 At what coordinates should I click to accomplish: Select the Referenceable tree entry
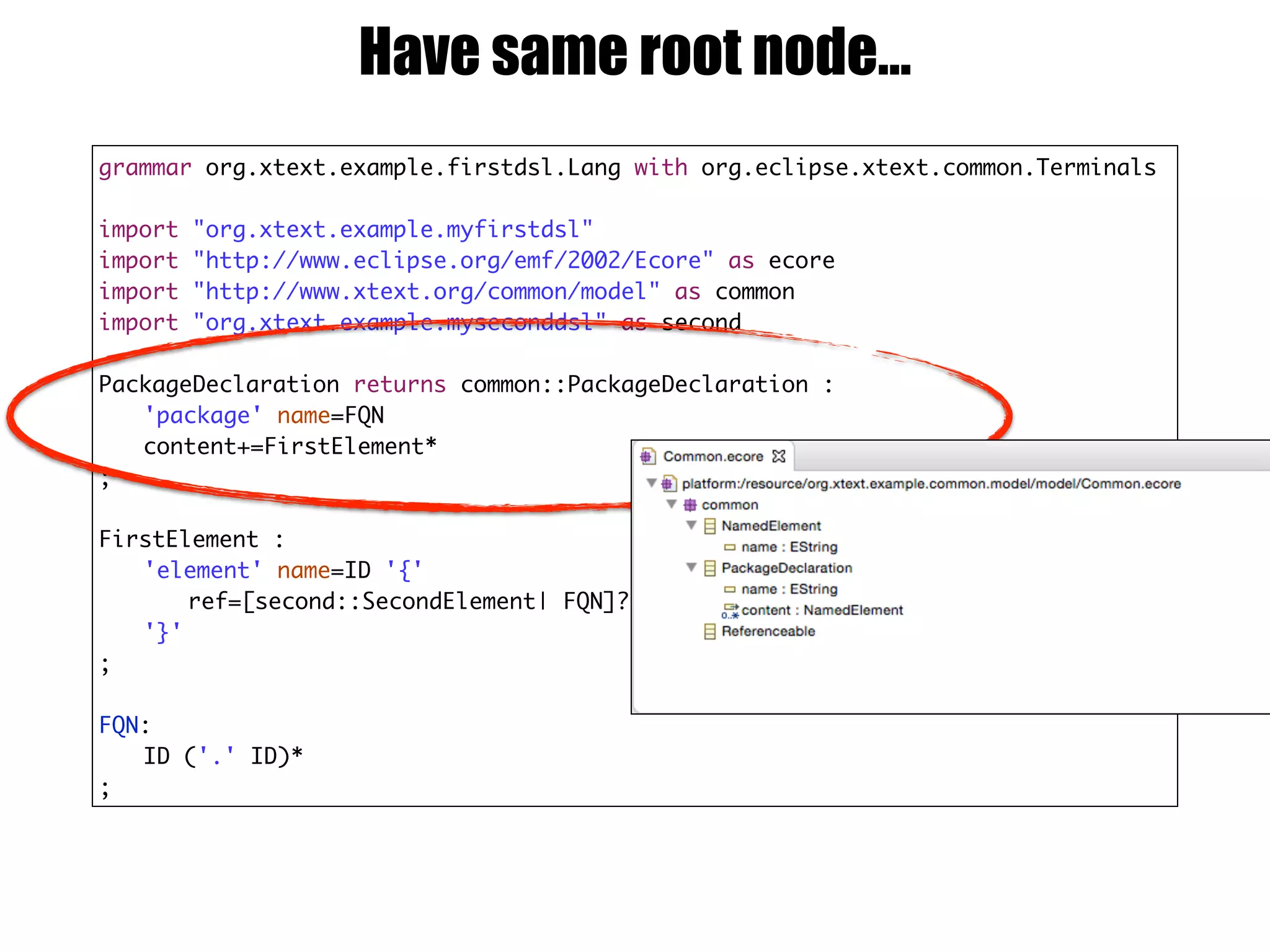768,632
